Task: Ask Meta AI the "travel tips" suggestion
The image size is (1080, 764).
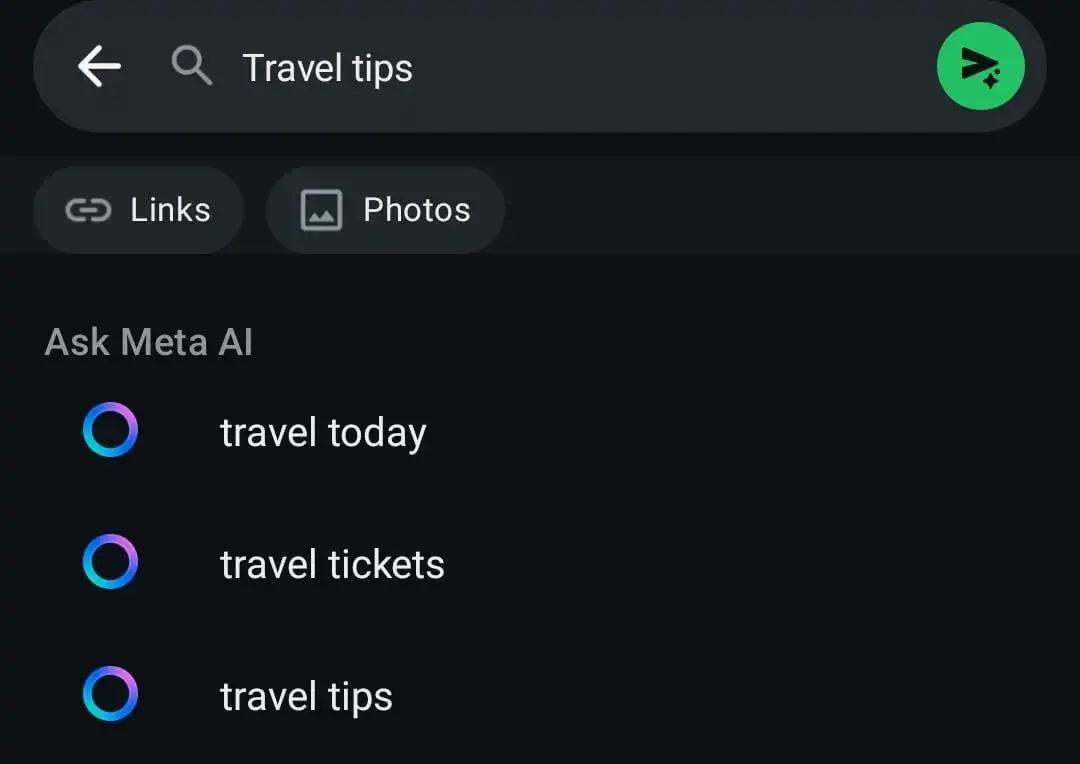Action: [x=306, y=697]
